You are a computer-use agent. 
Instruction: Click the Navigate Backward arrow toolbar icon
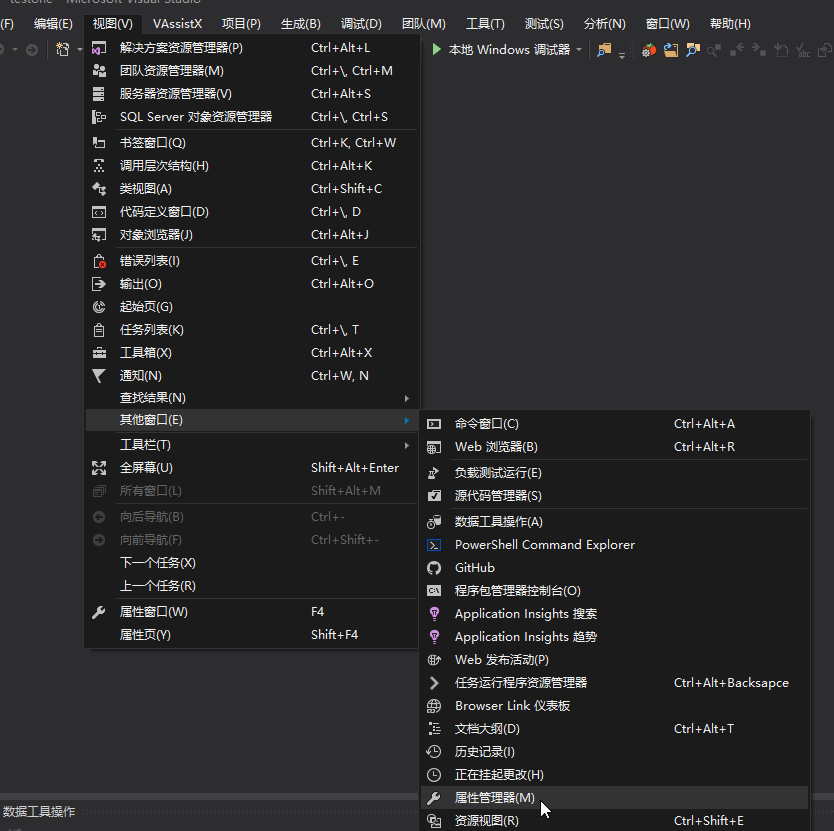click(738, 48)
